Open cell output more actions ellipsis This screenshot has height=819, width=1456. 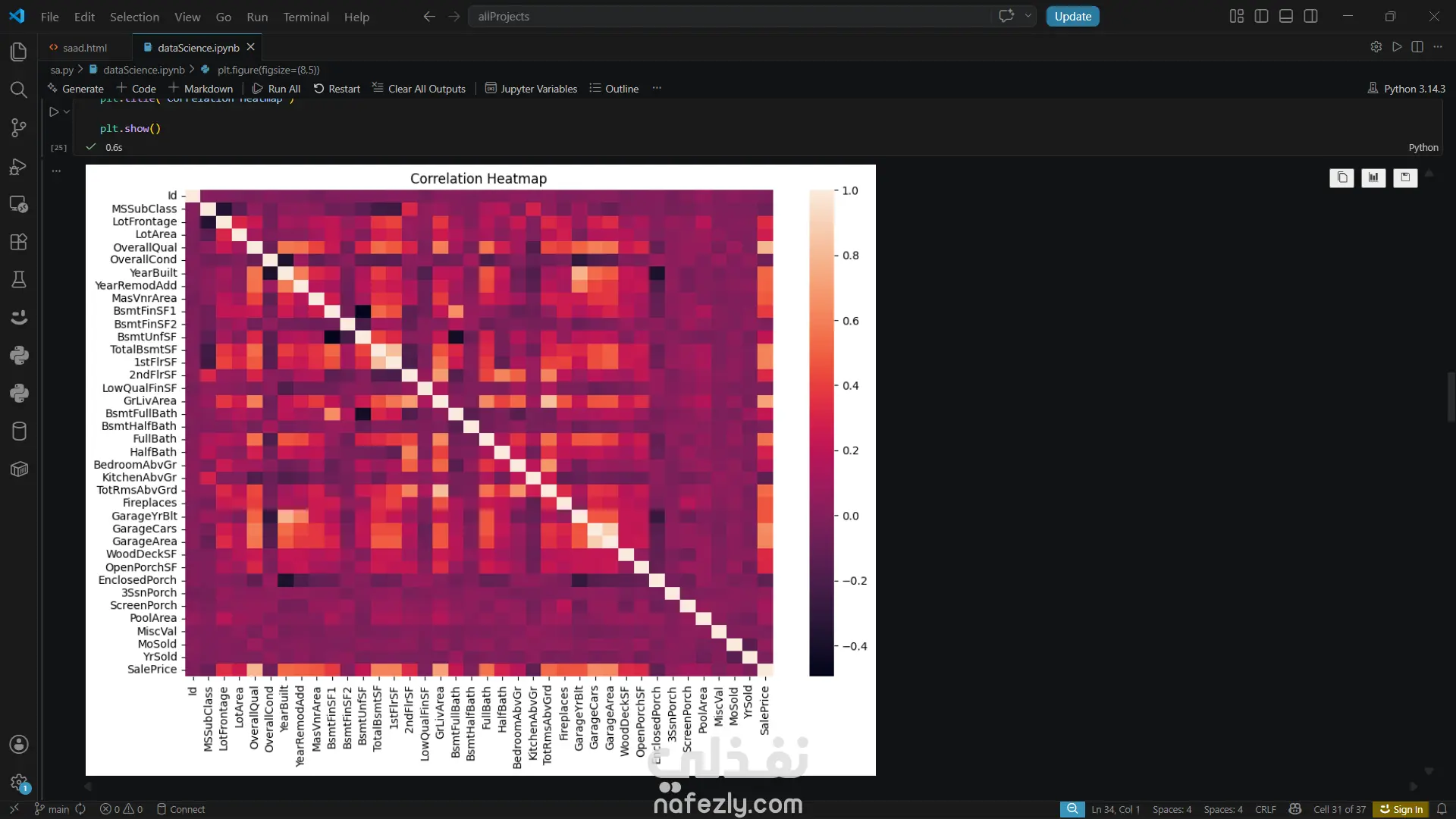pos(56,171)
